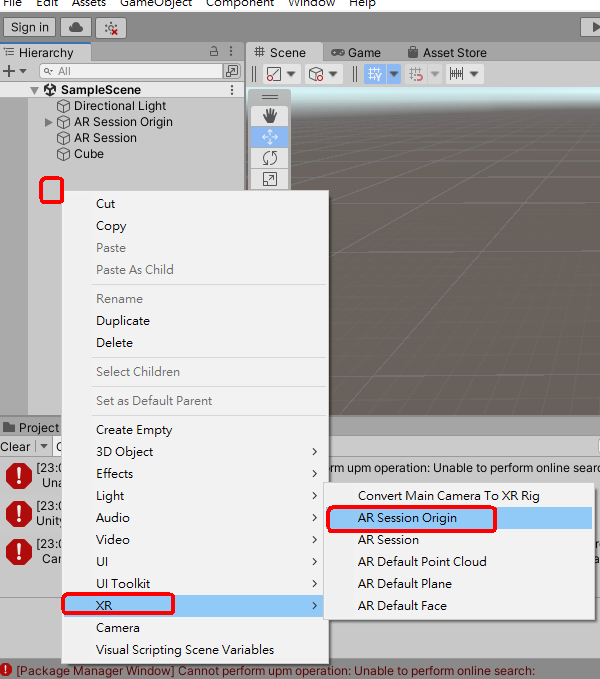Select Visual Scripting Scene Variables
The height and width of the screenshot is (679, 600).
(195, 650)
